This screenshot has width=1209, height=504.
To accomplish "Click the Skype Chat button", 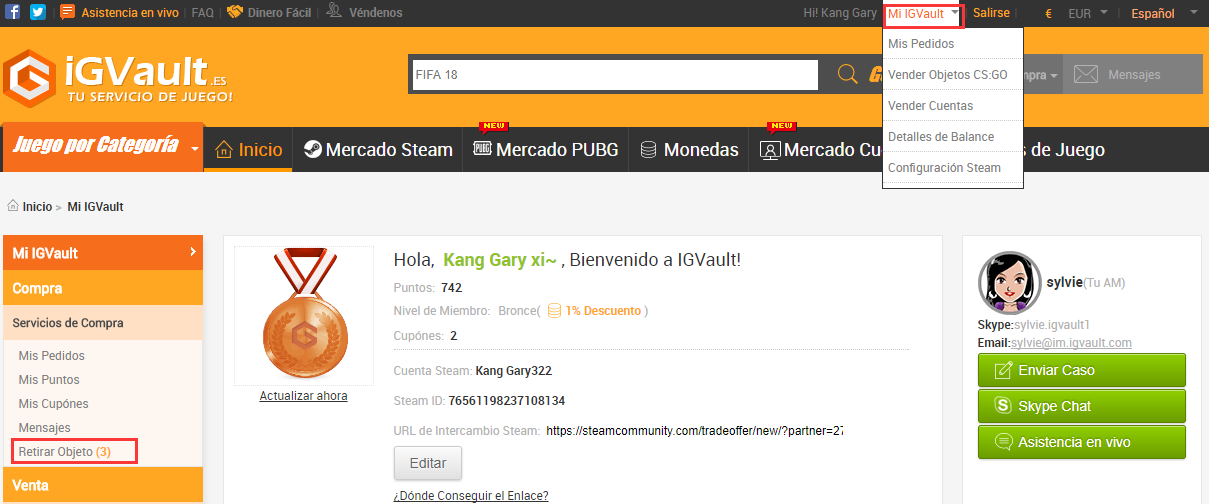I will (1082, 406).
